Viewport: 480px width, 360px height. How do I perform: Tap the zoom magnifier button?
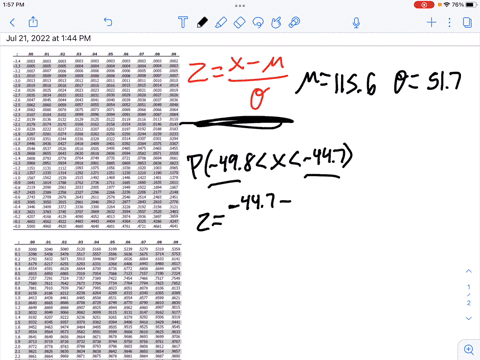point(469,349)
